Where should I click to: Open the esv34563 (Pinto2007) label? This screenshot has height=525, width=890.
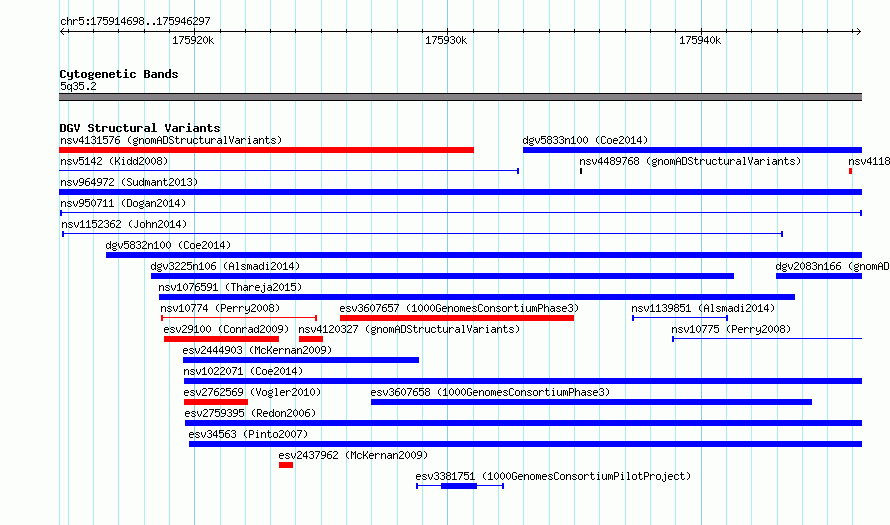tap(248, 434)
